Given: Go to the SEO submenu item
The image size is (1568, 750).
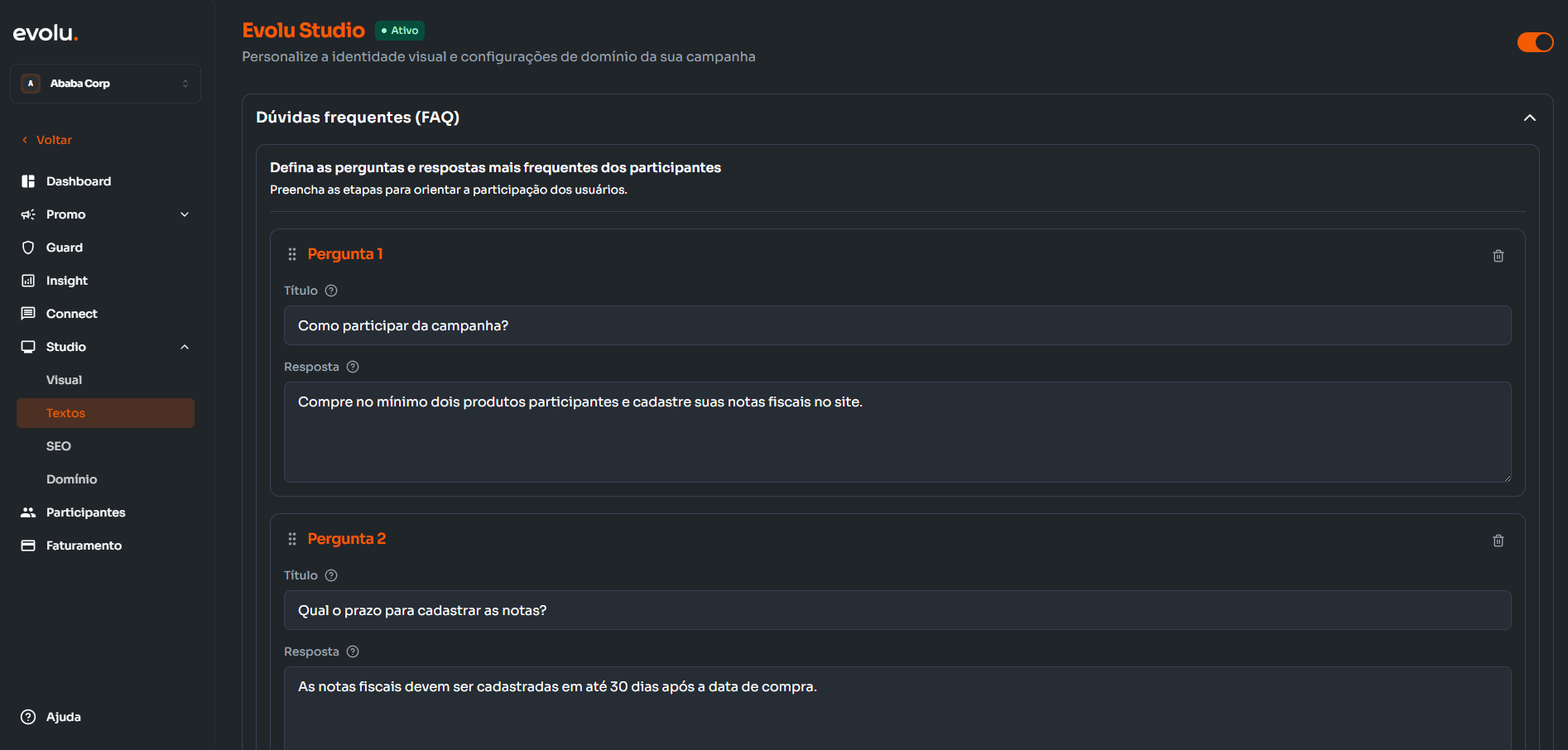Looking at the screenshot, I should pos(59,446).
